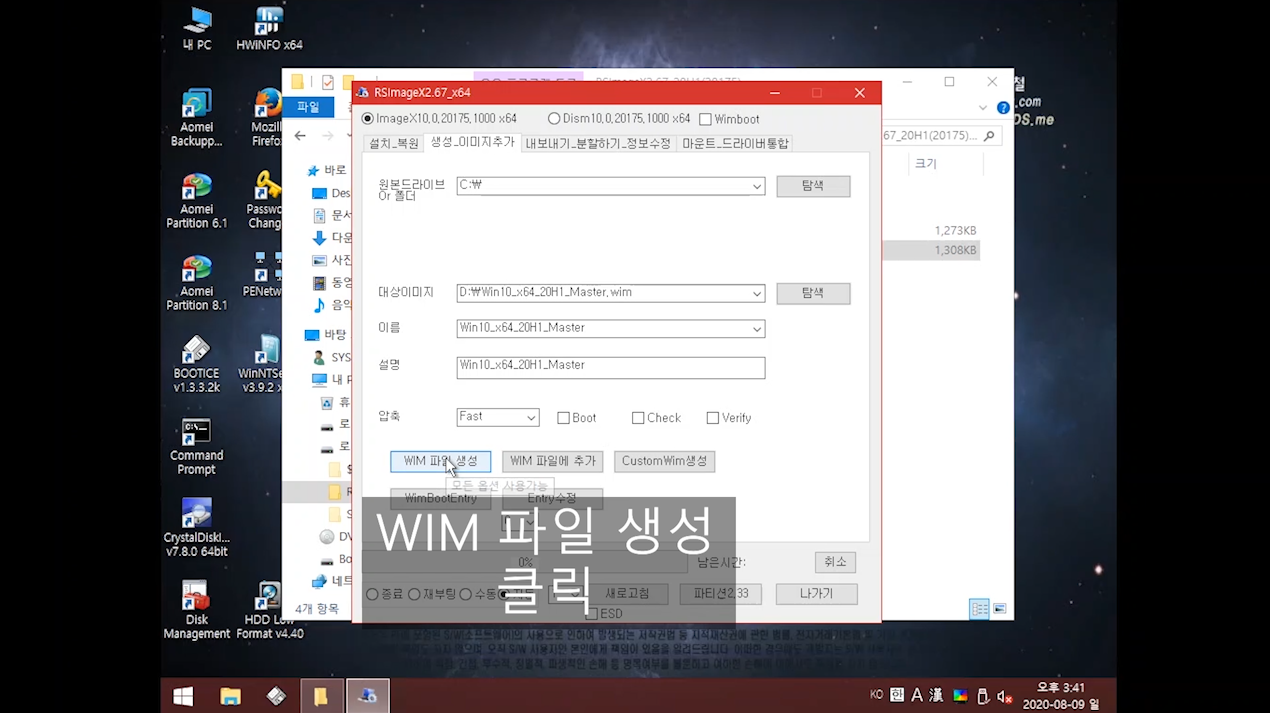This screenshot has width=1270, height=713.
Task: Click the 새로고침 button
Action: pos(627,594)
